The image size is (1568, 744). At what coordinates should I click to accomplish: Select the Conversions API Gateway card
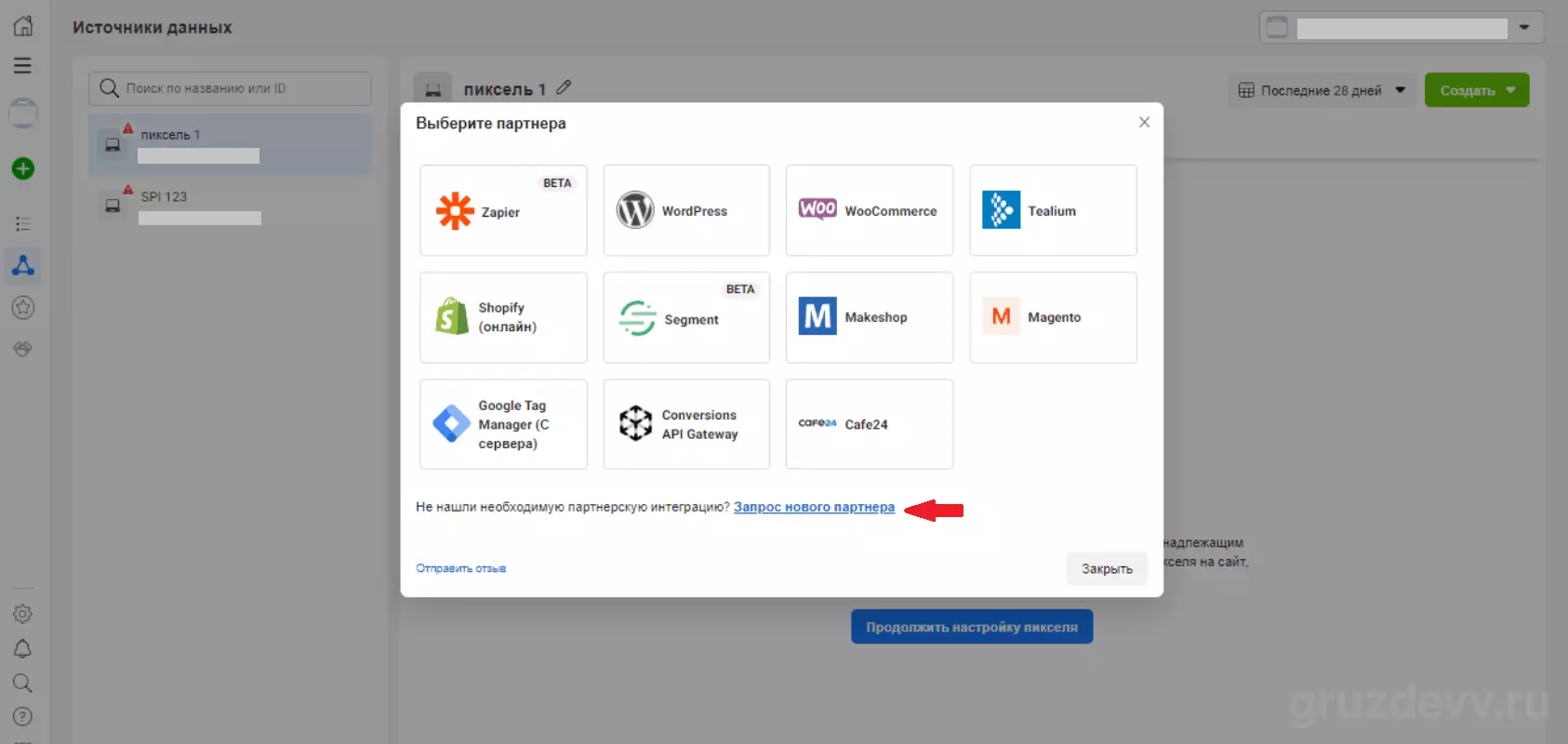(686, 424)
